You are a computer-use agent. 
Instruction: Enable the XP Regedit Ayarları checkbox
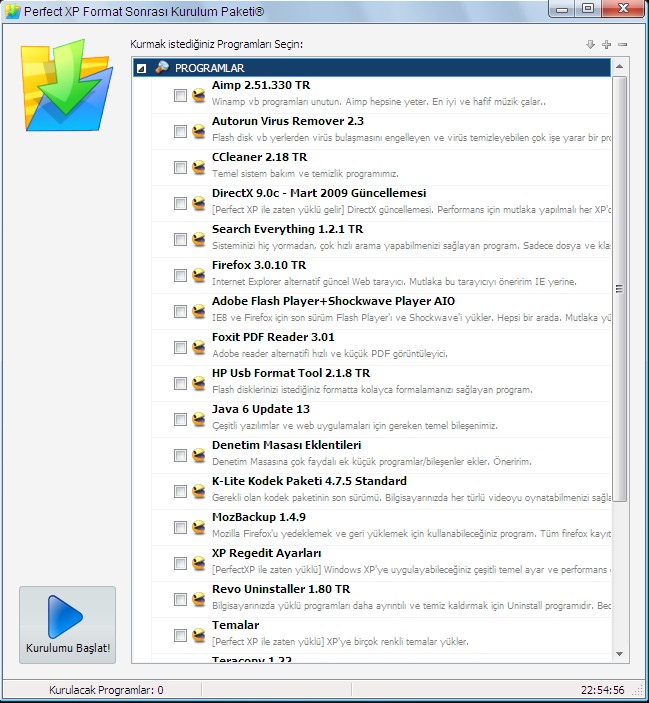tap(180, 563)
